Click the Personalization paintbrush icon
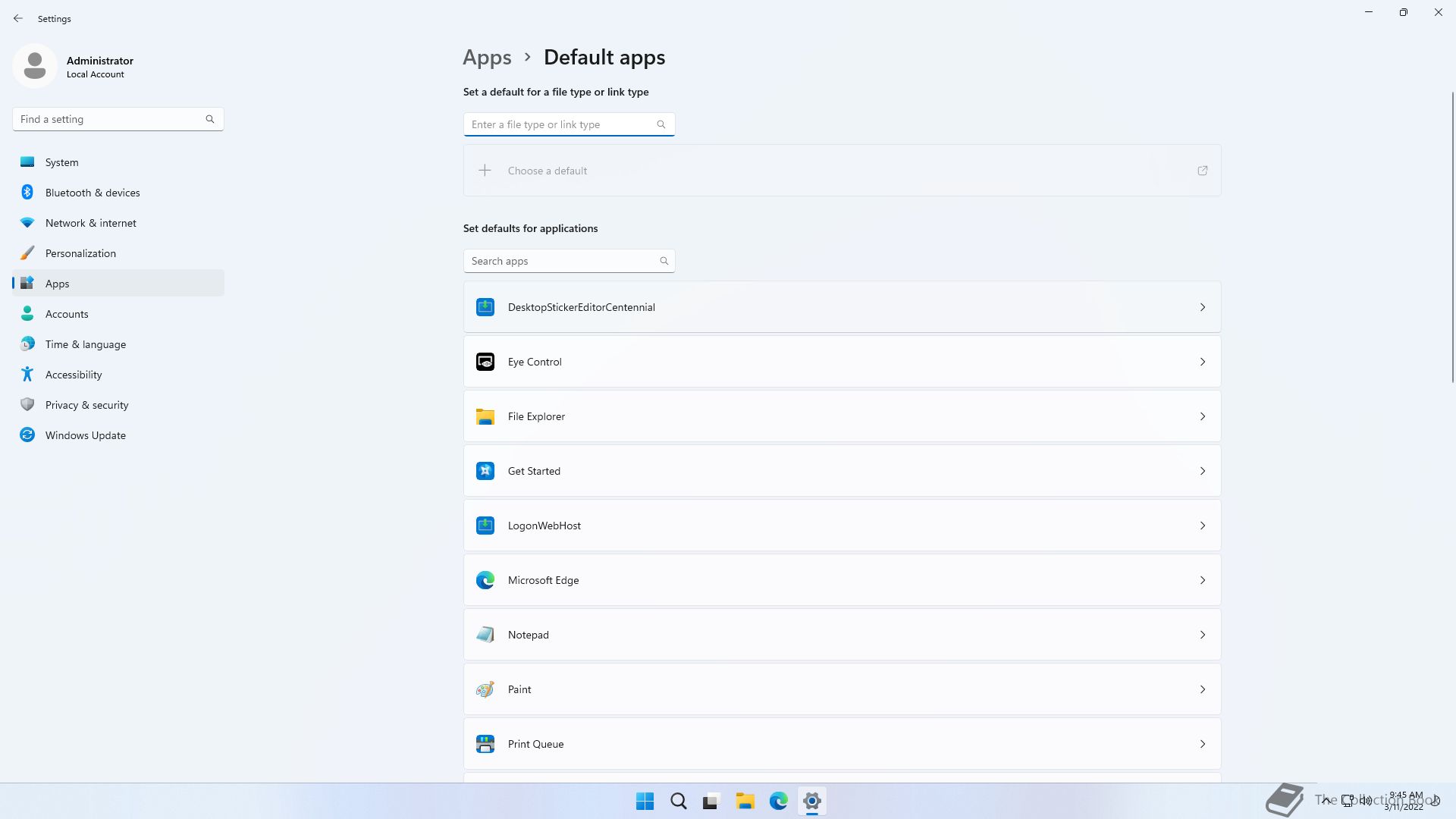 pos(27,253)
